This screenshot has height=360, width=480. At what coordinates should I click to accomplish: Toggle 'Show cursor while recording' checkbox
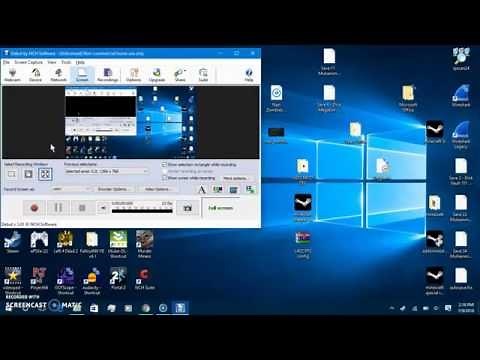pyautogui.click(x=164, y=178)
